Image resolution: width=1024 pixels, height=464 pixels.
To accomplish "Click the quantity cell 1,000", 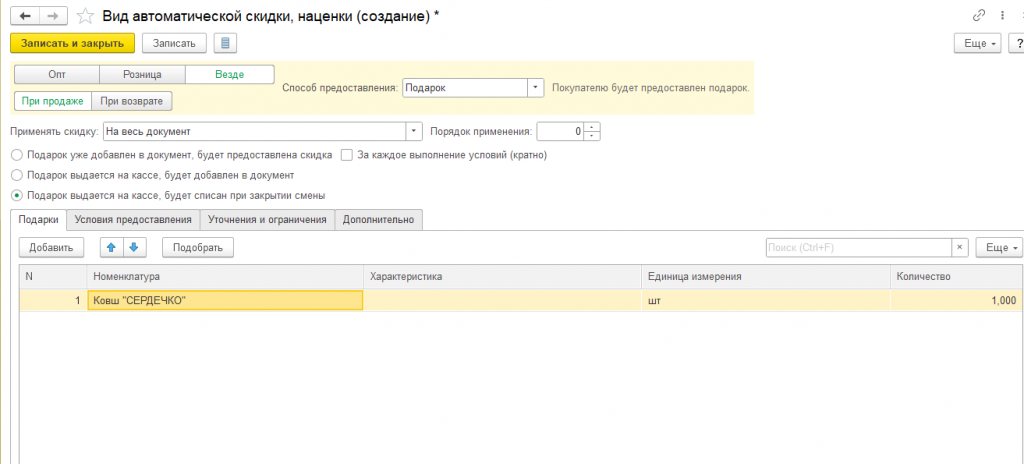I will pos(957,300).
